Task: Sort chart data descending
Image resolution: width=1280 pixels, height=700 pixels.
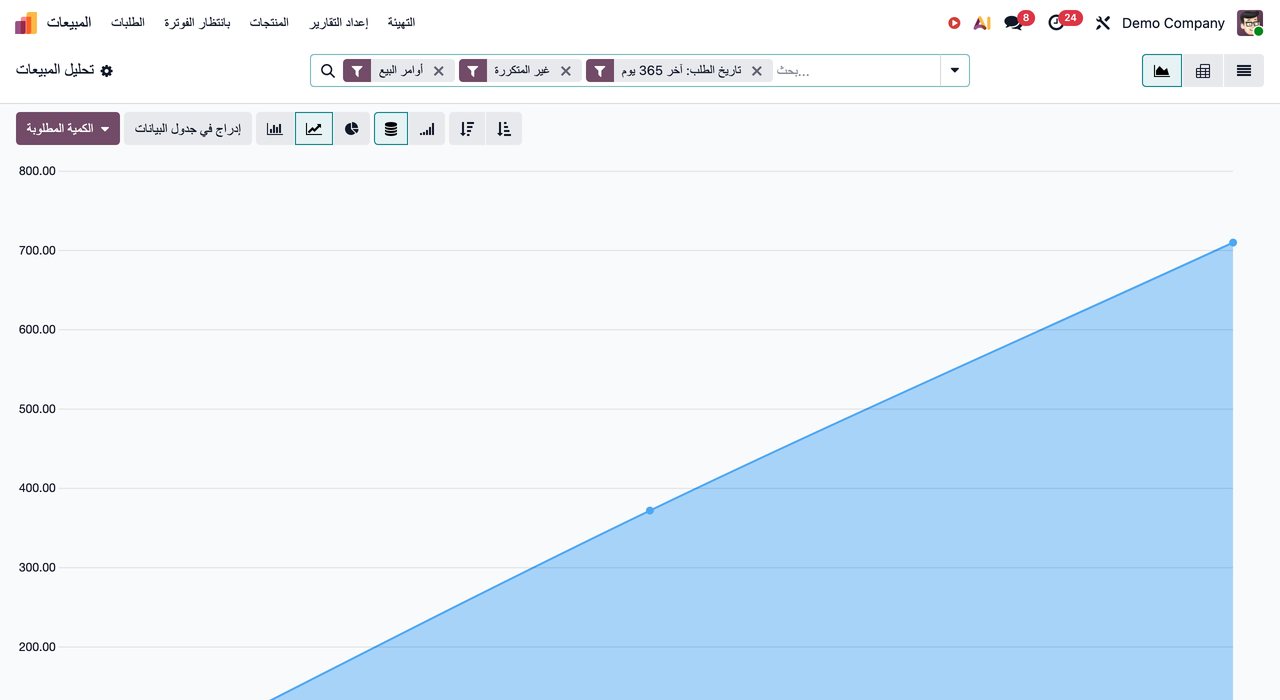Action: click(x=467, y=129)
